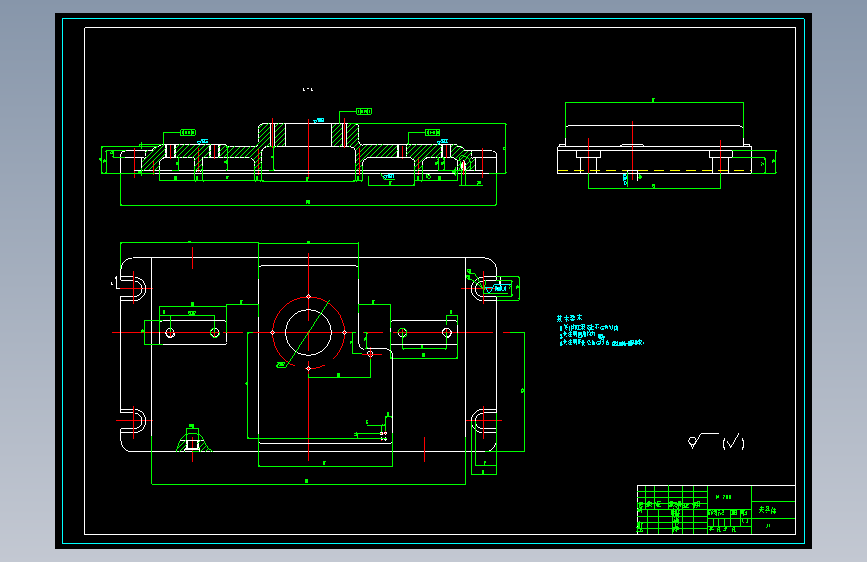Select the leftmost small hole on the left pad
The image size is (867, 562).
tap(170, 332)
